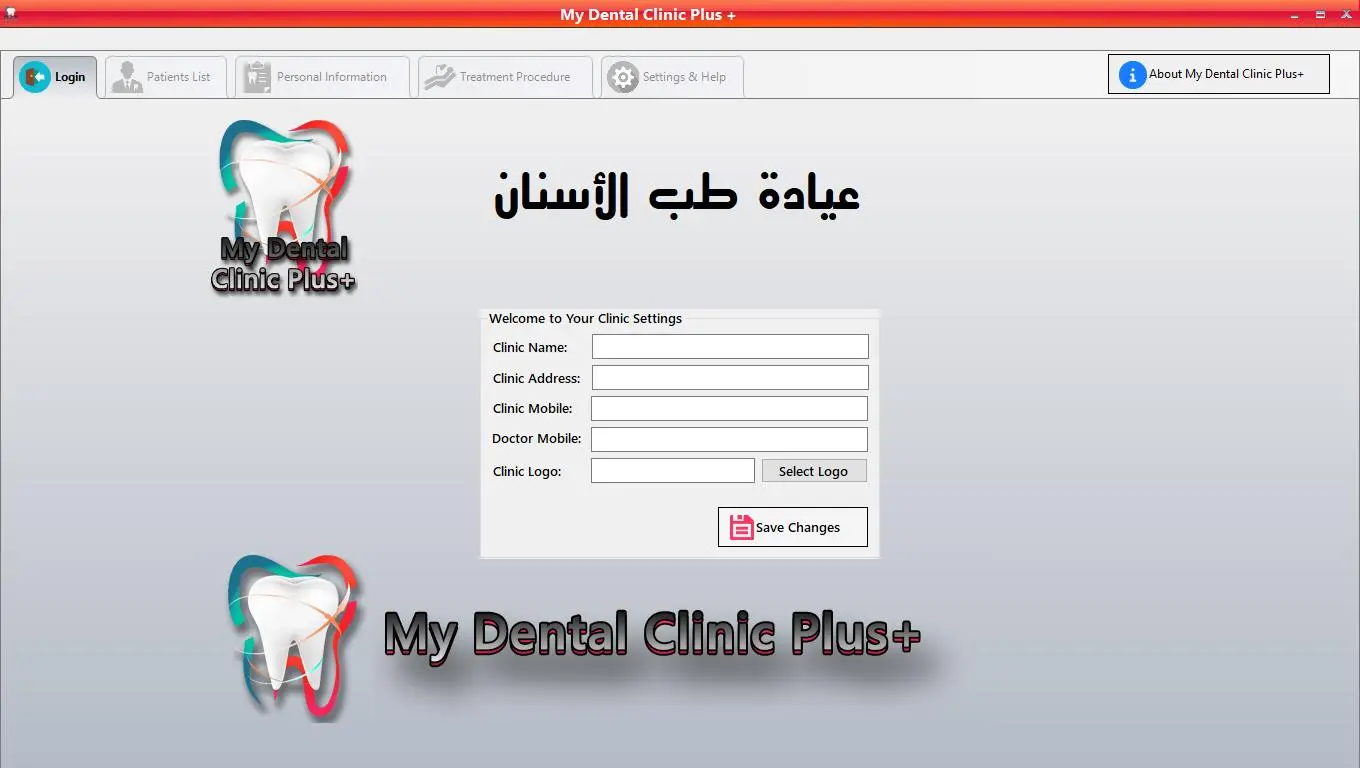Click the 'Clinic Address:' label
Viewport: 1360px width, 768px height.
point(536,379)
